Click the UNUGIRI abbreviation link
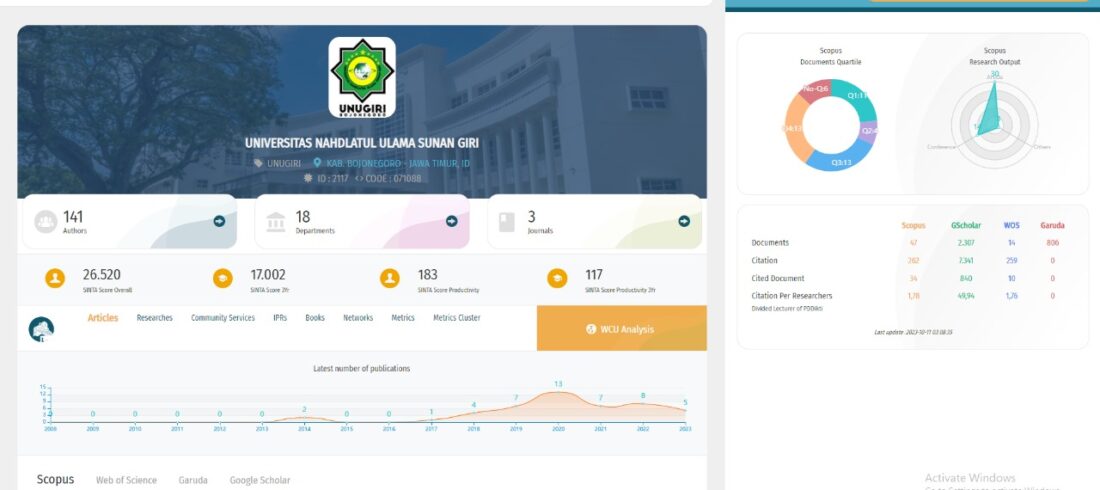Viewport: 1100px width, 490px height. [x=283, y=164]
